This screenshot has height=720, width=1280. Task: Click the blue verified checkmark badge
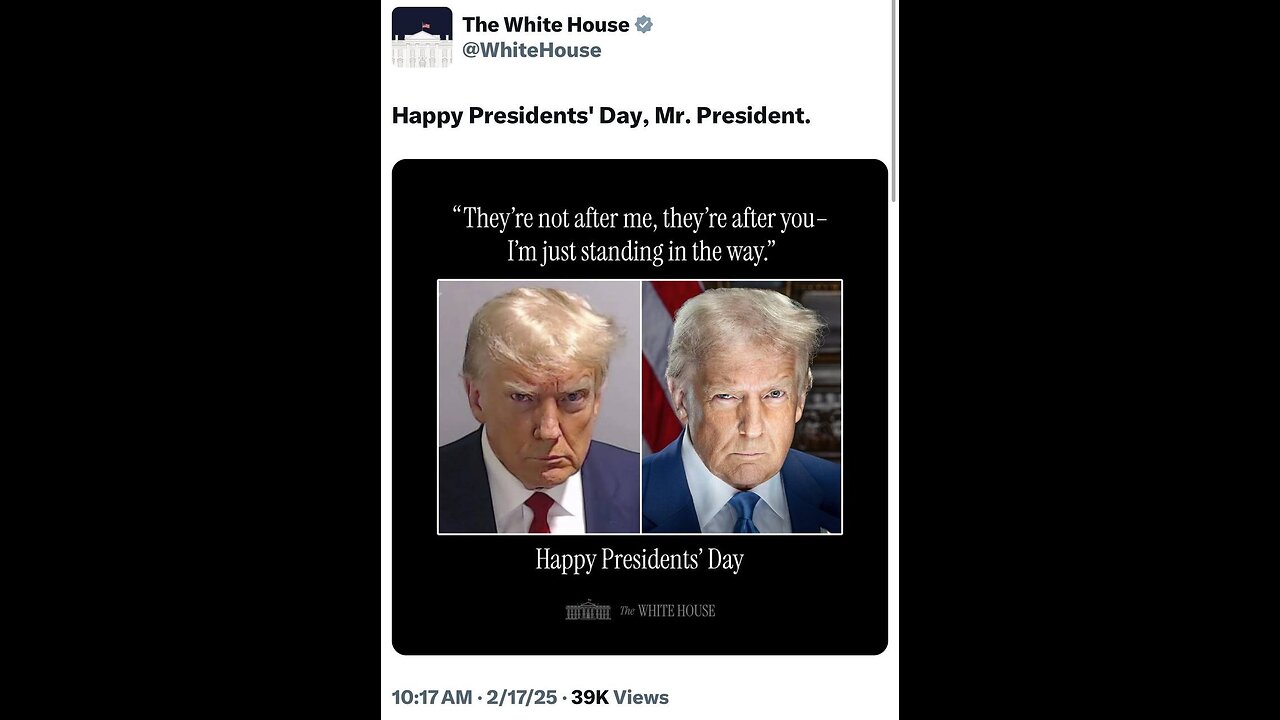coord(644,25)
